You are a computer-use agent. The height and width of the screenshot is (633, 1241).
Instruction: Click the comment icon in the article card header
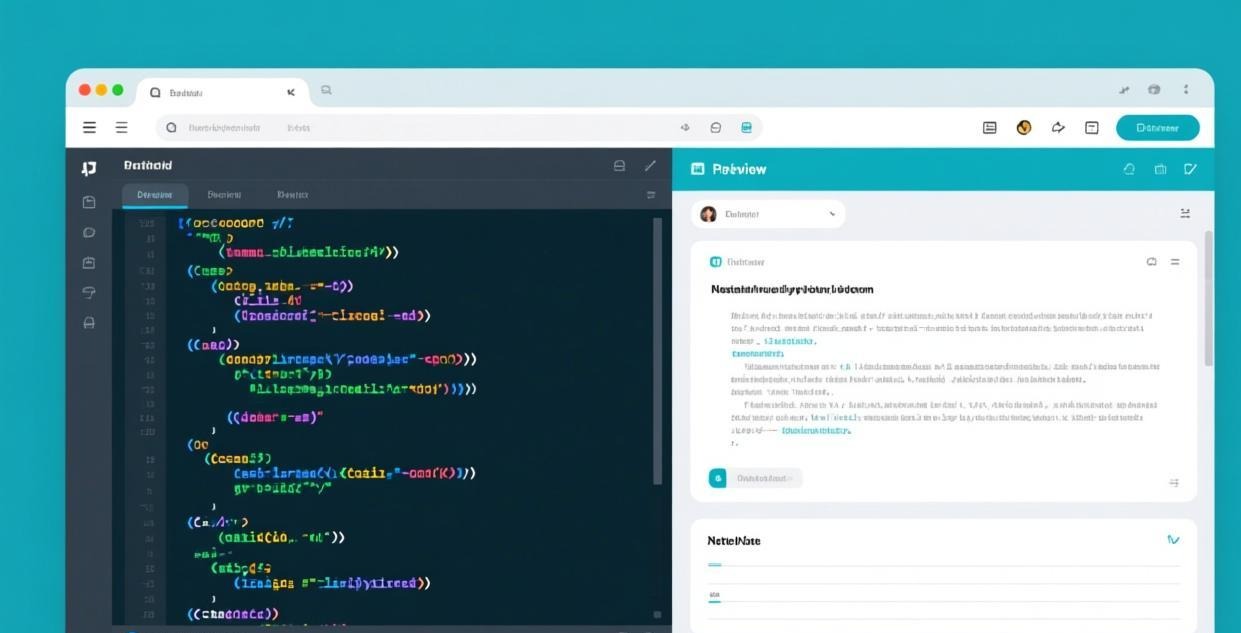pyautogui.click(x=1151, y=262)
